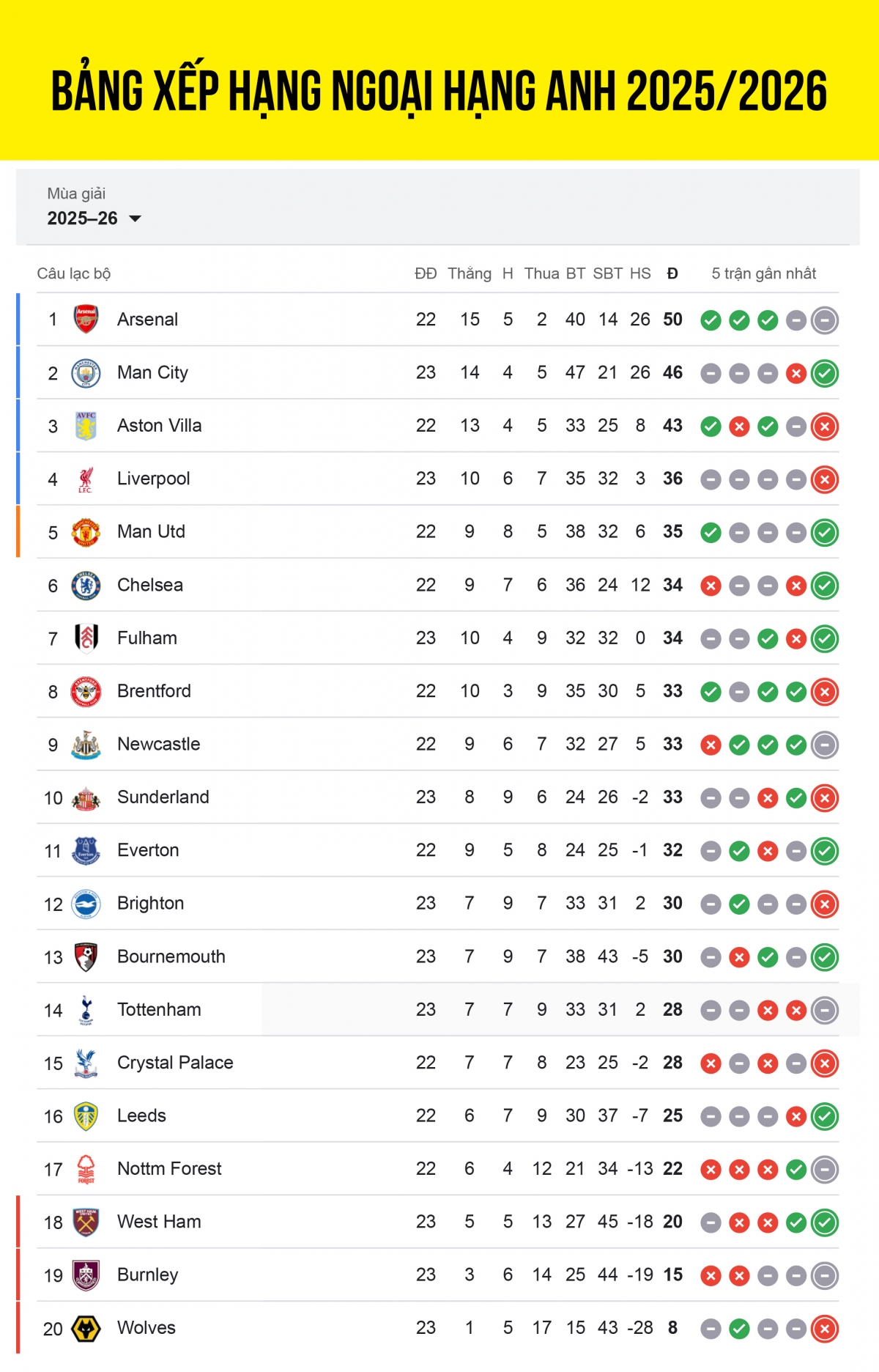Click the Arsenal club crest
This screenshot has width=879, height=1372.
[x=86, y=320]
